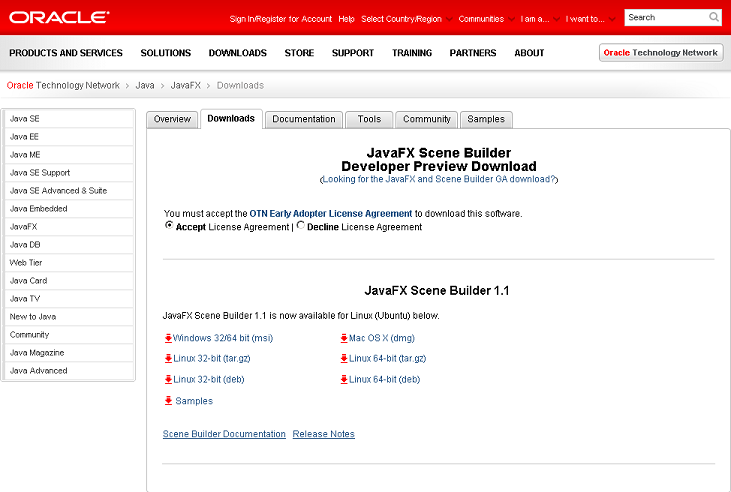Open the Training menu
The image size is (731, 492).
pos(412,53)
